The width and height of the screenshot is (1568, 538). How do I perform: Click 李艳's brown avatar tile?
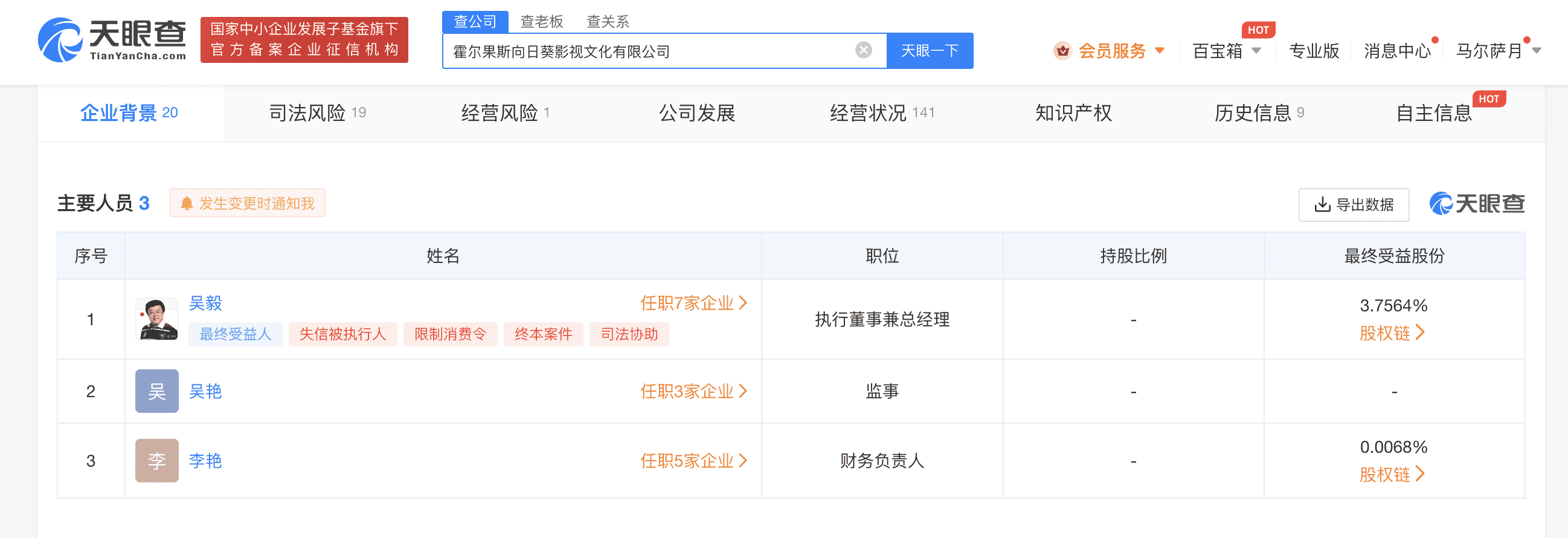(x=157, y=461)
